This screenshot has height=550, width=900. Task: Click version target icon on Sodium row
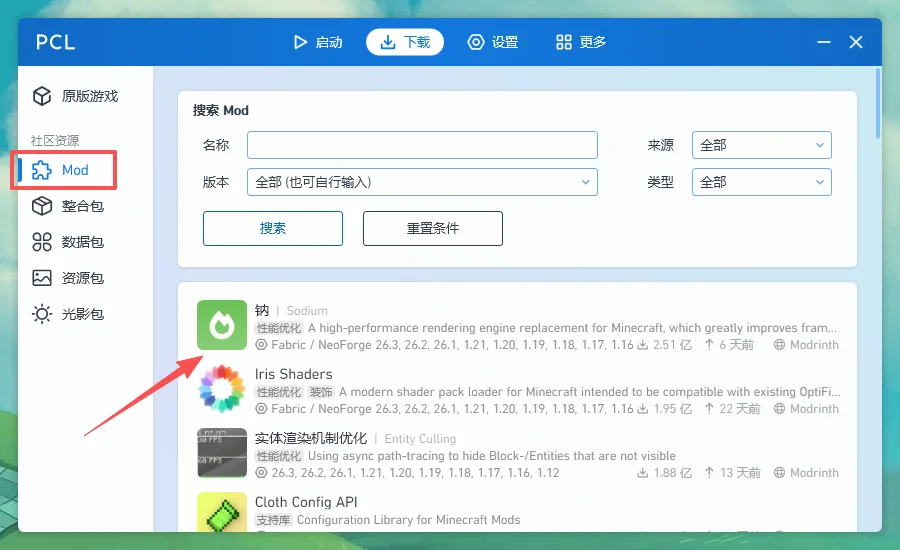261,344
